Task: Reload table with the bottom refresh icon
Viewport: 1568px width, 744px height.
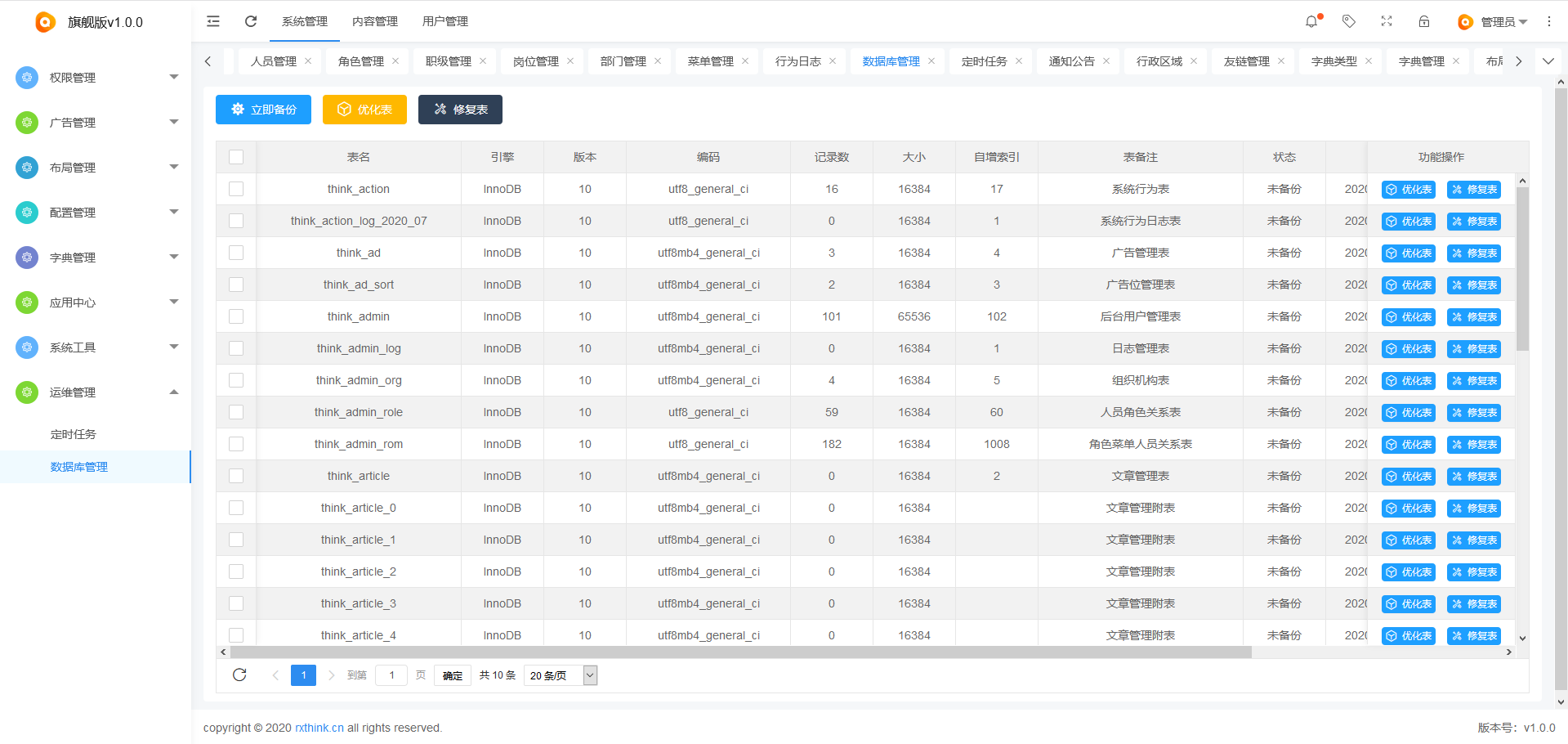Action: pos(239,675)
